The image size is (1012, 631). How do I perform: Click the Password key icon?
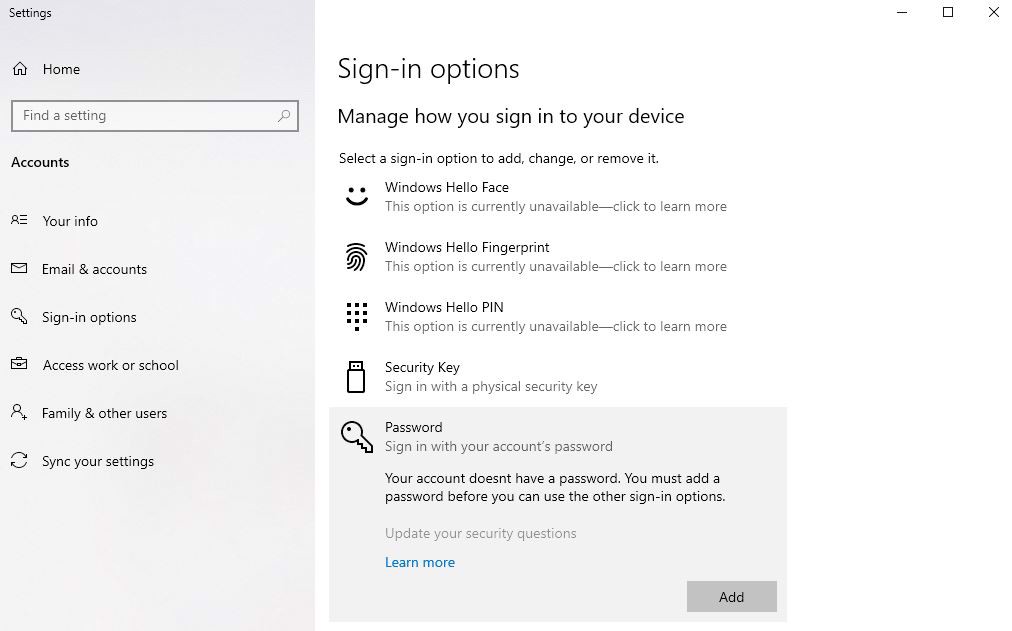click(357, 437)
